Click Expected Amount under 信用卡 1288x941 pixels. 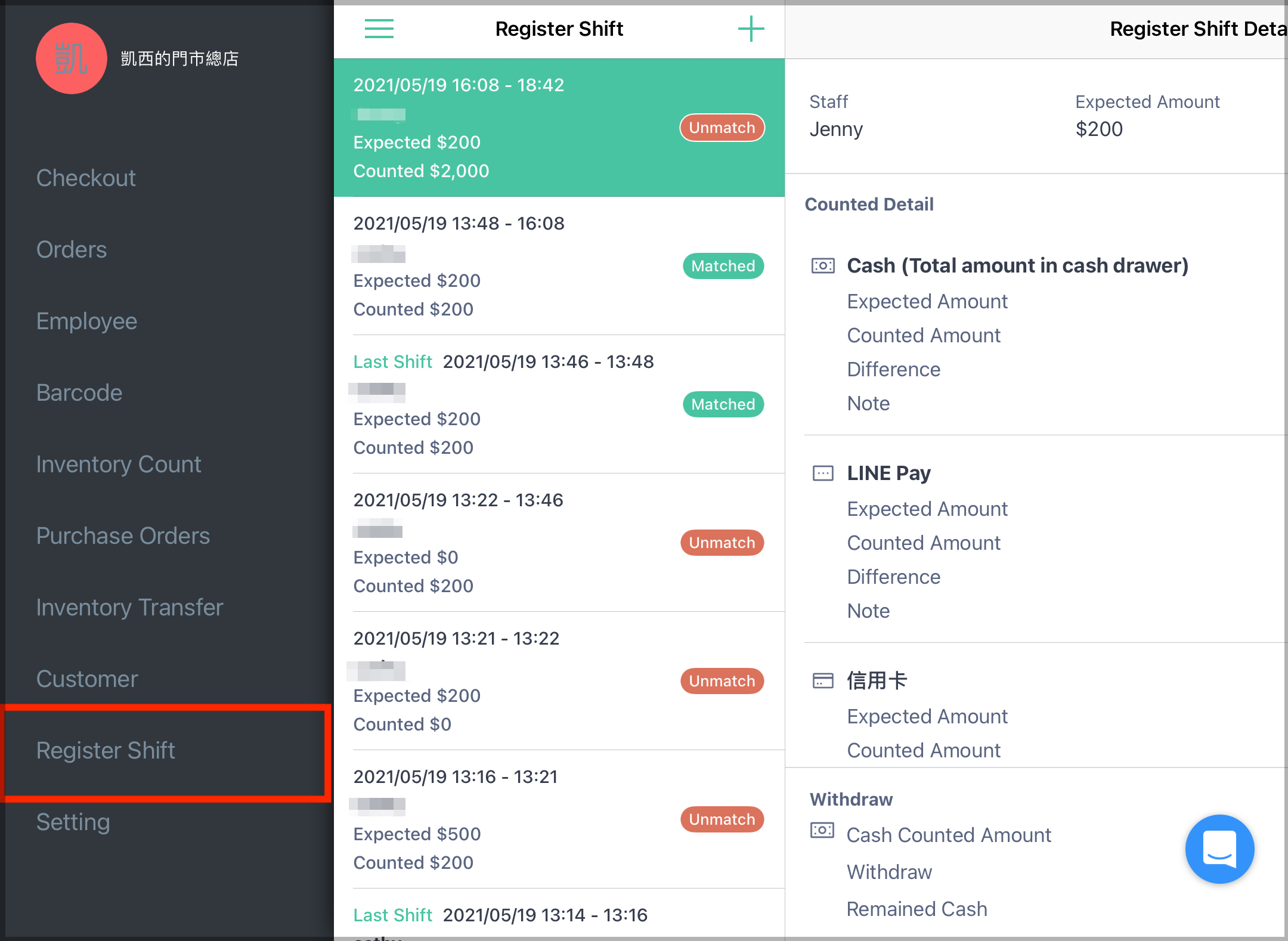coord(927,717)
